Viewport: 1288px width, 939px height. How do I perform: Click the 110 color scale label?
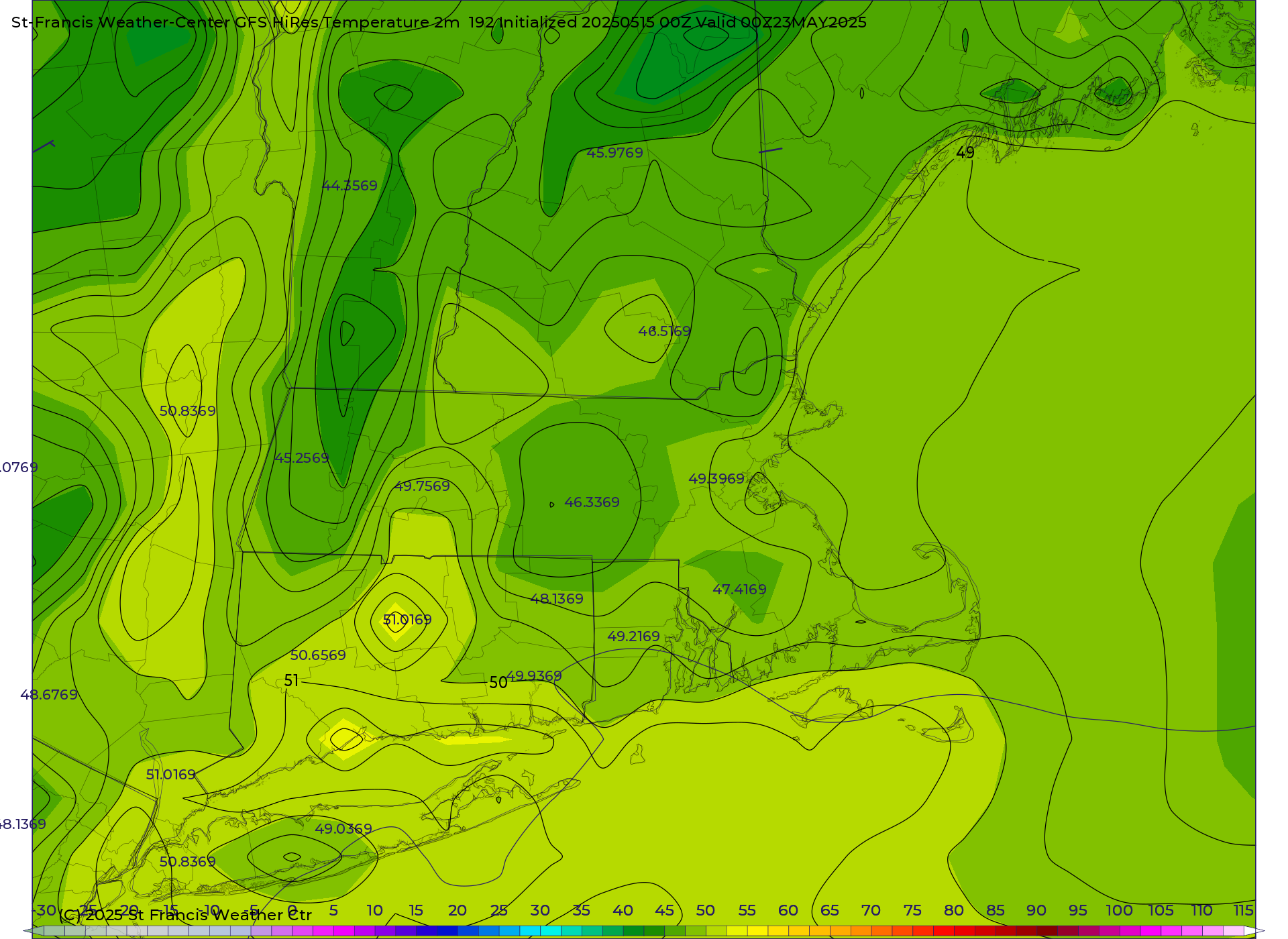1202,910
